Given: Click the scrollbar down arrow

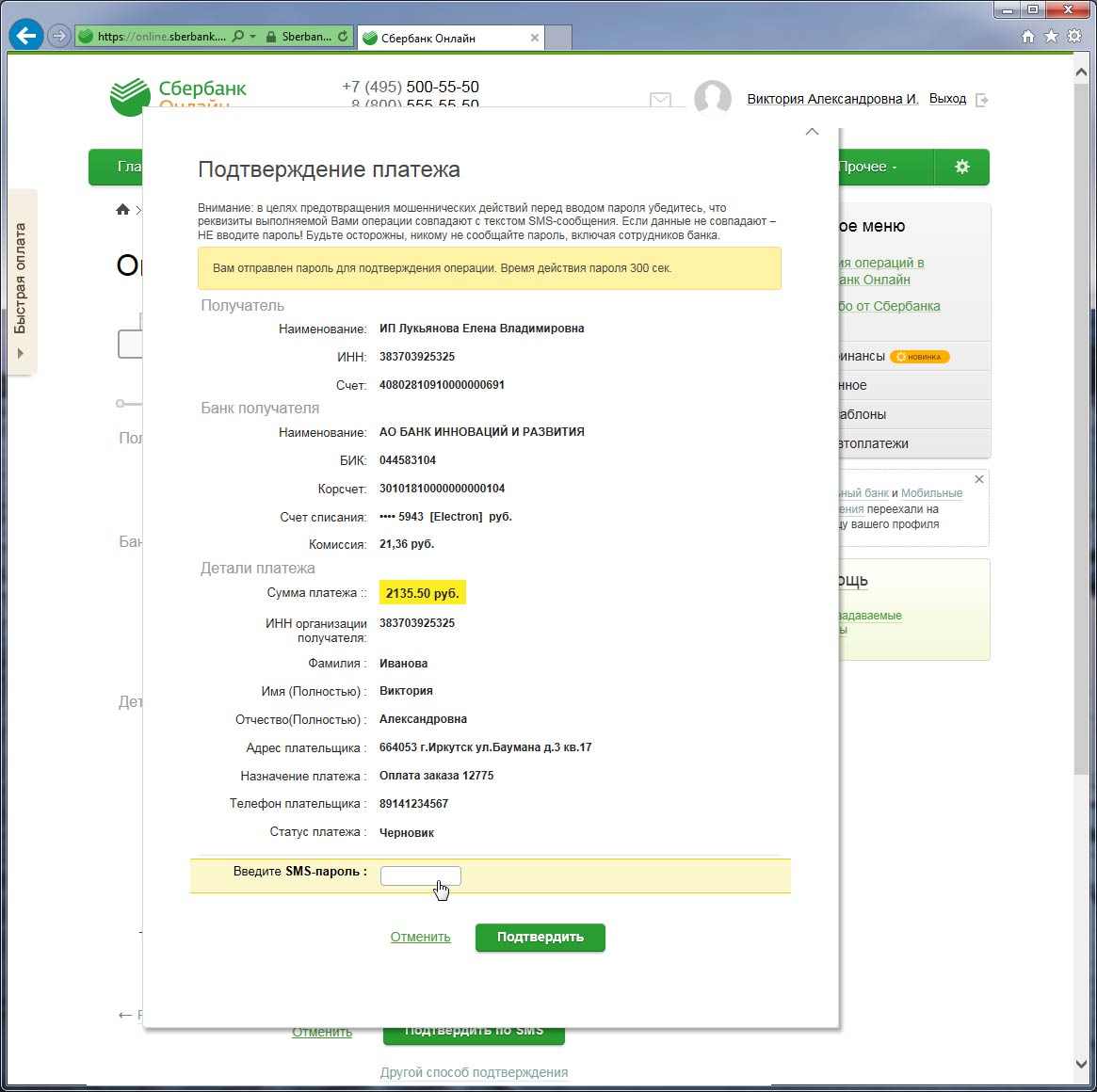Looking at the screenshot, I should pyautogui.click(x=1082, y=1064).
